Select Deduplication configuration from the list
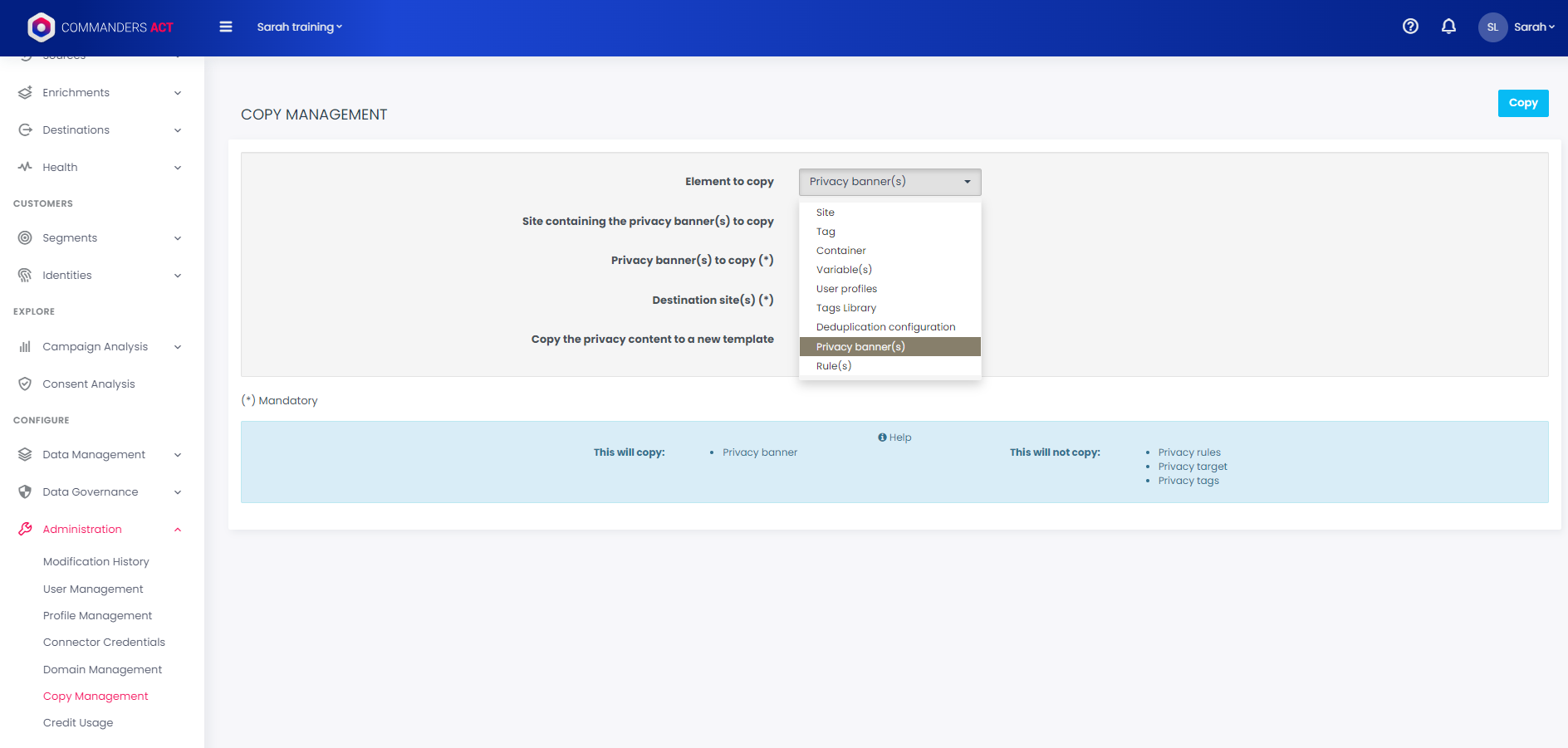 tap(885, 327)
